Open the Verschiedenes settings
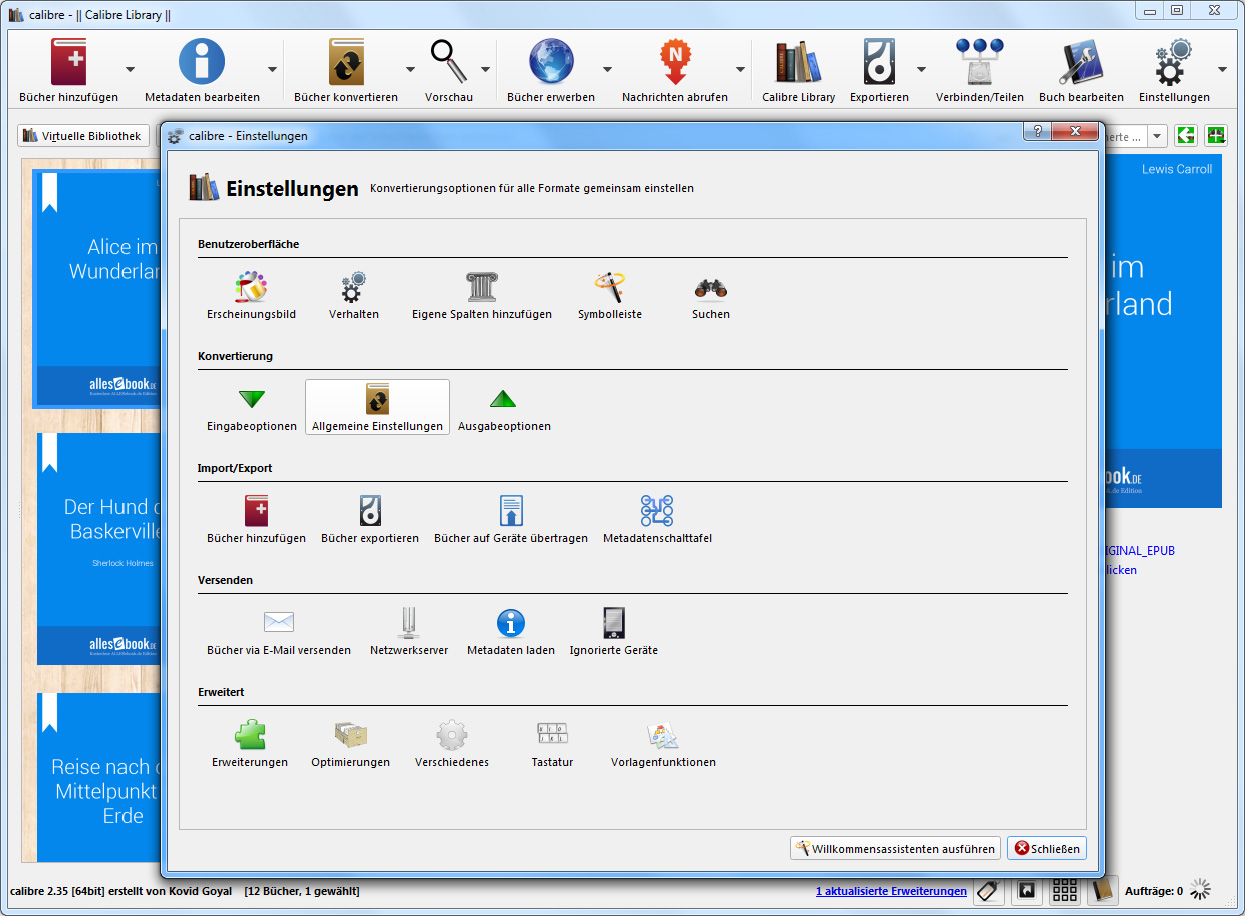Screen dimensions: 1245x916 pyautogui.click(x=452, y=744)
